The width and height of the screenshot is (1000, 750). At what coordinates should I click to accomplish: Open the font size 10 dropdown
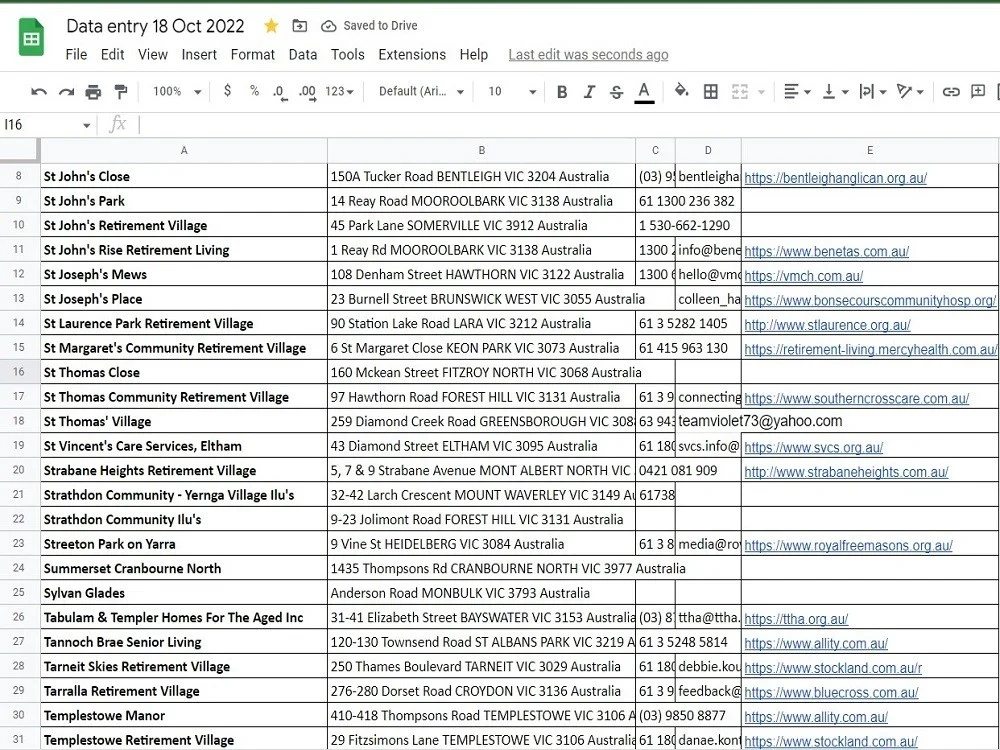(512, 92)
